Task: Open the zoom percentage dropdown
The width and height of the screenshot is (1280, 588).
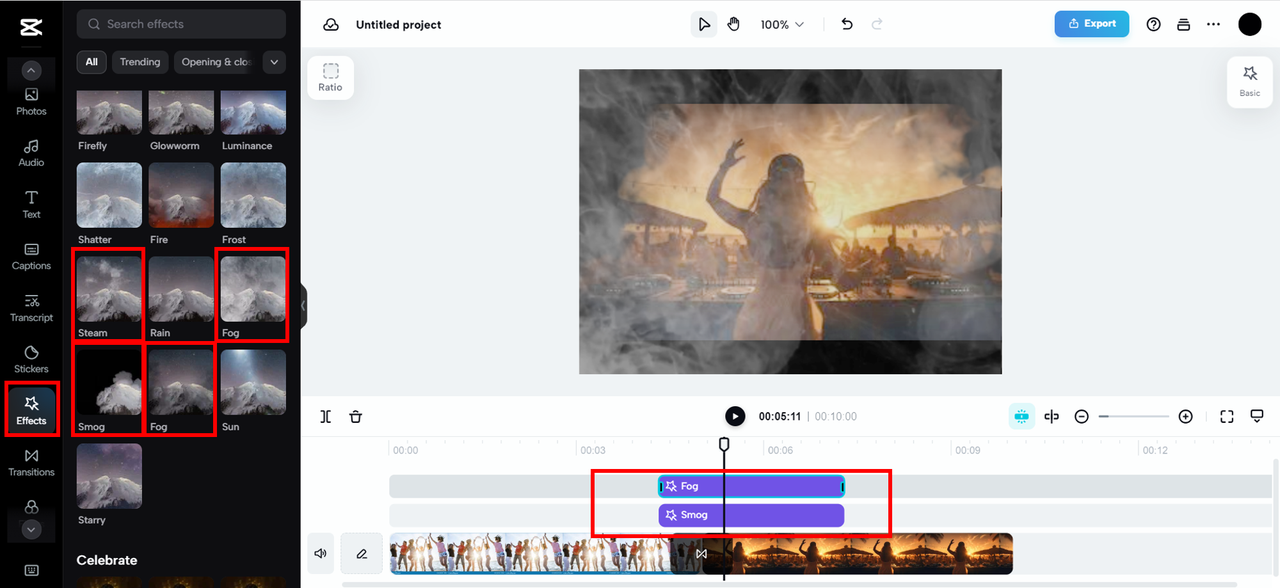Action: pyautogui.click(x=782, y=24)
